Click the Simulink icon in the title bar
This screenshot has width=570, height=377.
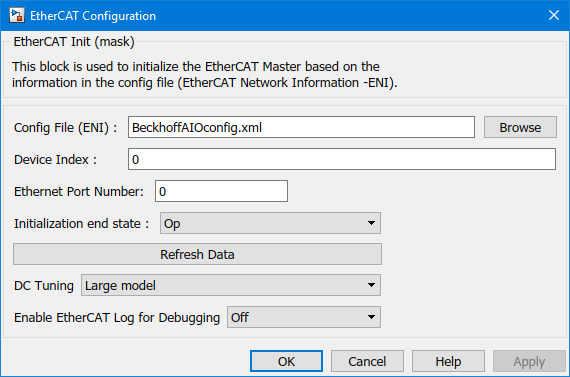[17, 16]
